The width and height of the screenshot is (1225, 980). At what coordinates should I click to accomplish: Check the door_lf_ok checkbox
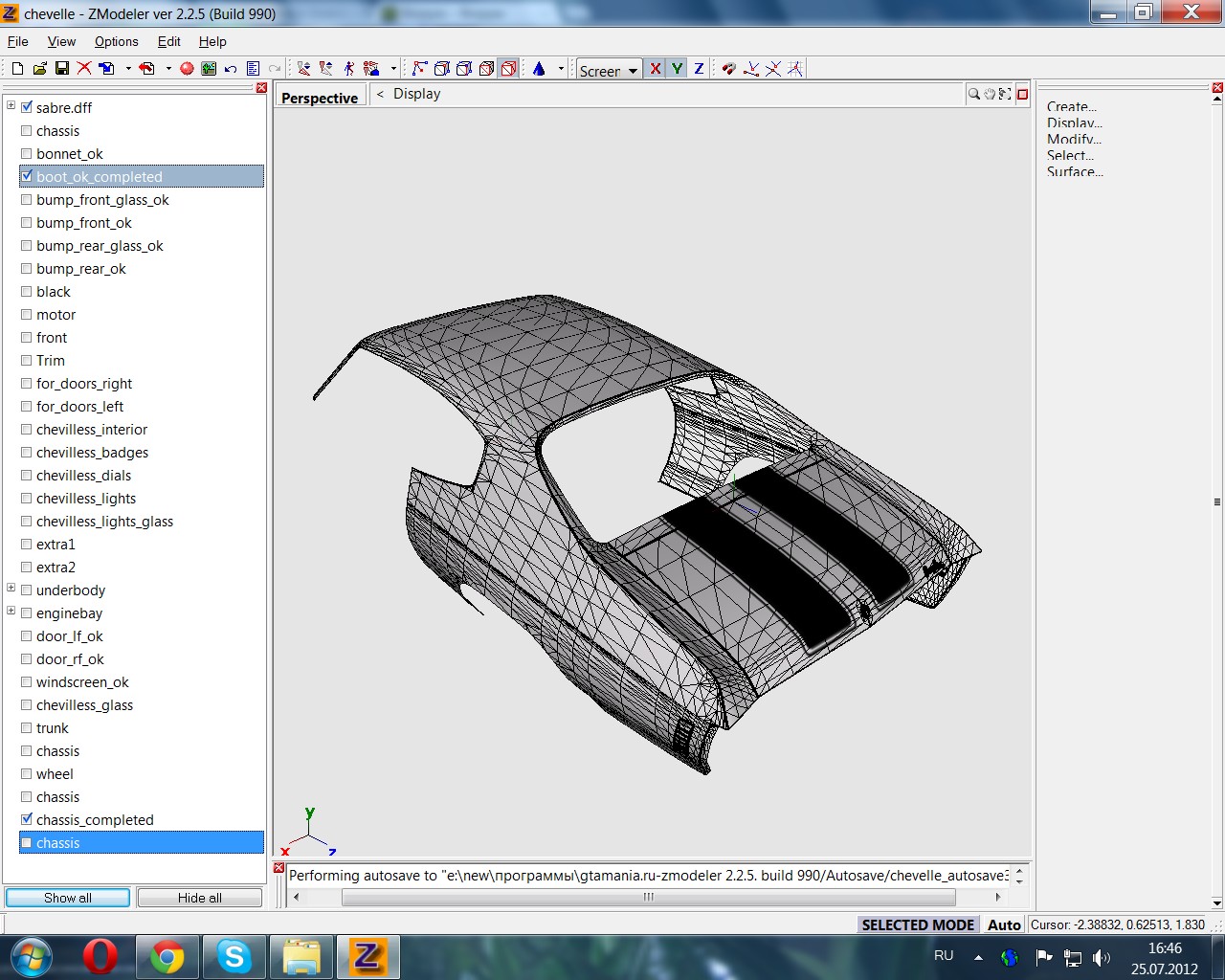[x=27, y=635]
